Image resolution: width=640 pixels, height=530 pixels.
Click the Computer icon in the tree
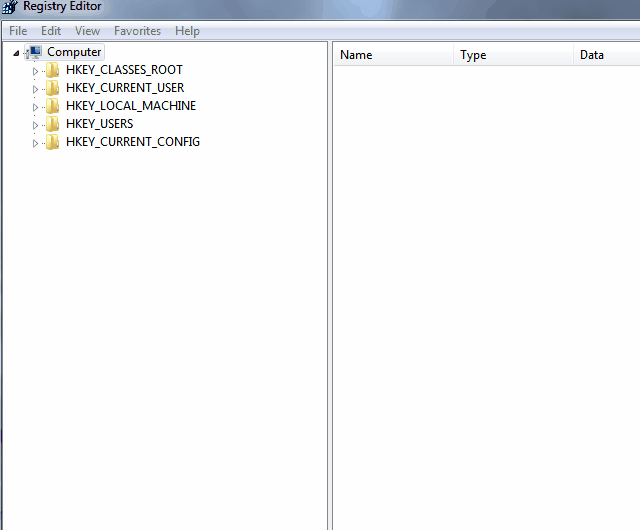[34, 52]
